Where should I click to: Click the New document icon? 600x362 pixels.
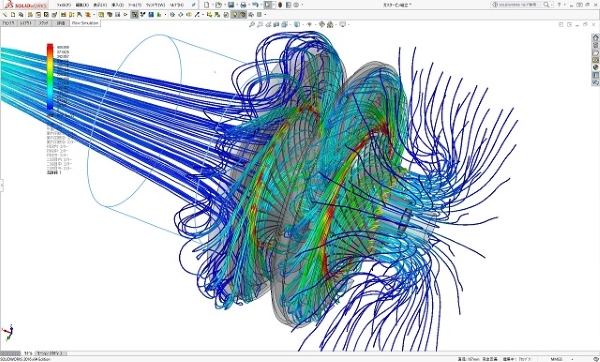point(207,5)
